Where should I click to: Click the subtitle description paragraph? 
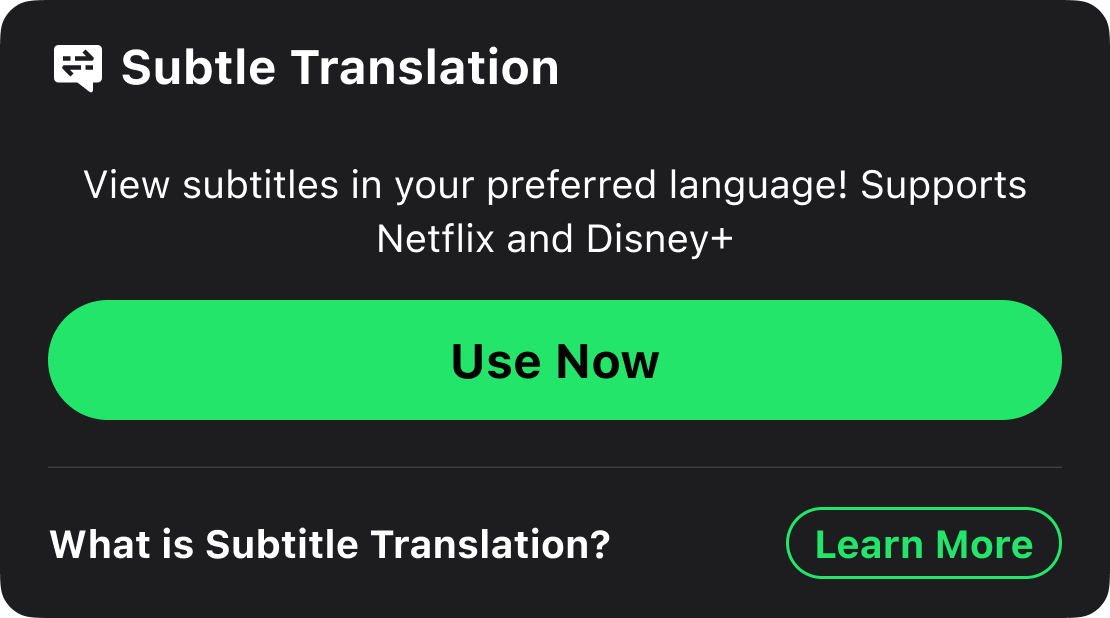(555, 212)
